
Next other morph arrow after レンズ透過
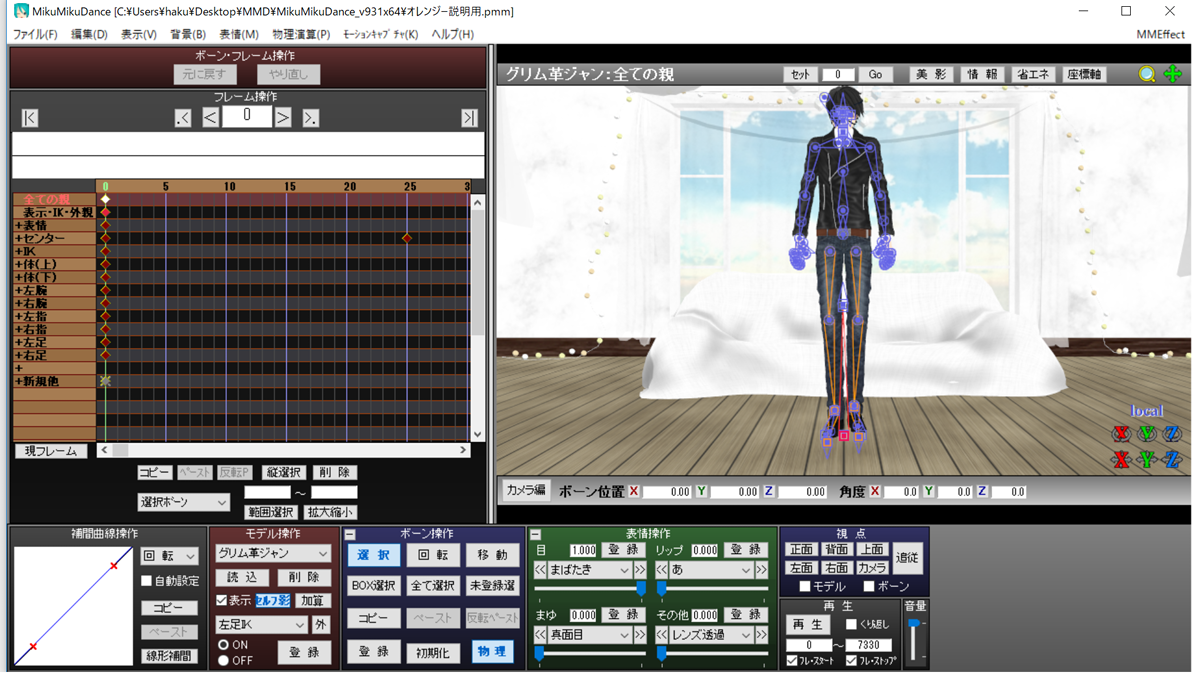[x=761, y=634]
